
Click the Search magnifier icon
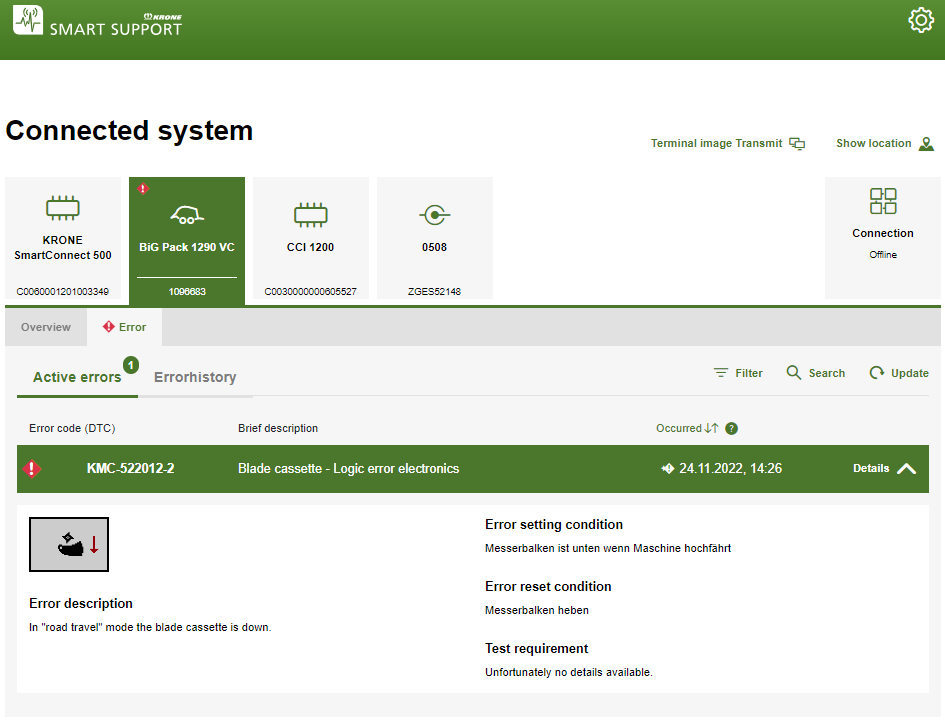pyautogui.click(x=794, y=373)
